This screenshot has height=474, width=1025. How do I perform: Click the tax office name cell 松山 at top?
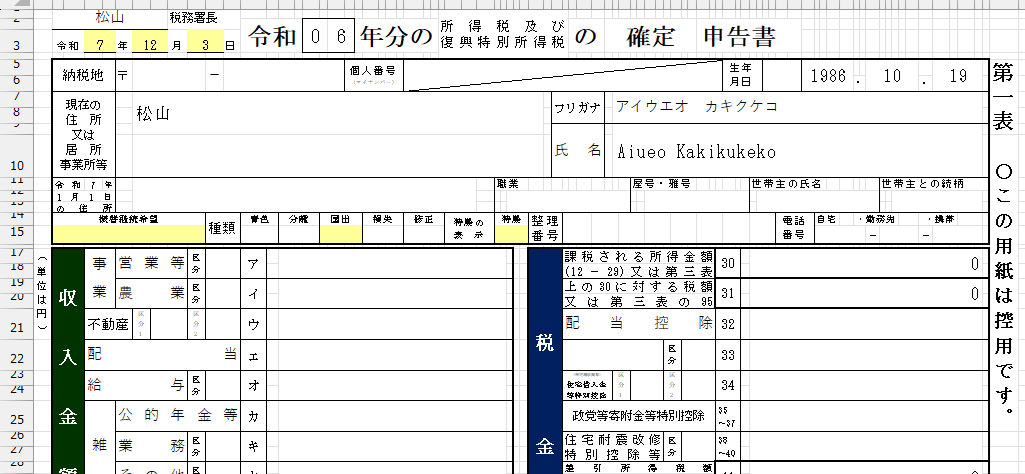(x=109, y=18)
